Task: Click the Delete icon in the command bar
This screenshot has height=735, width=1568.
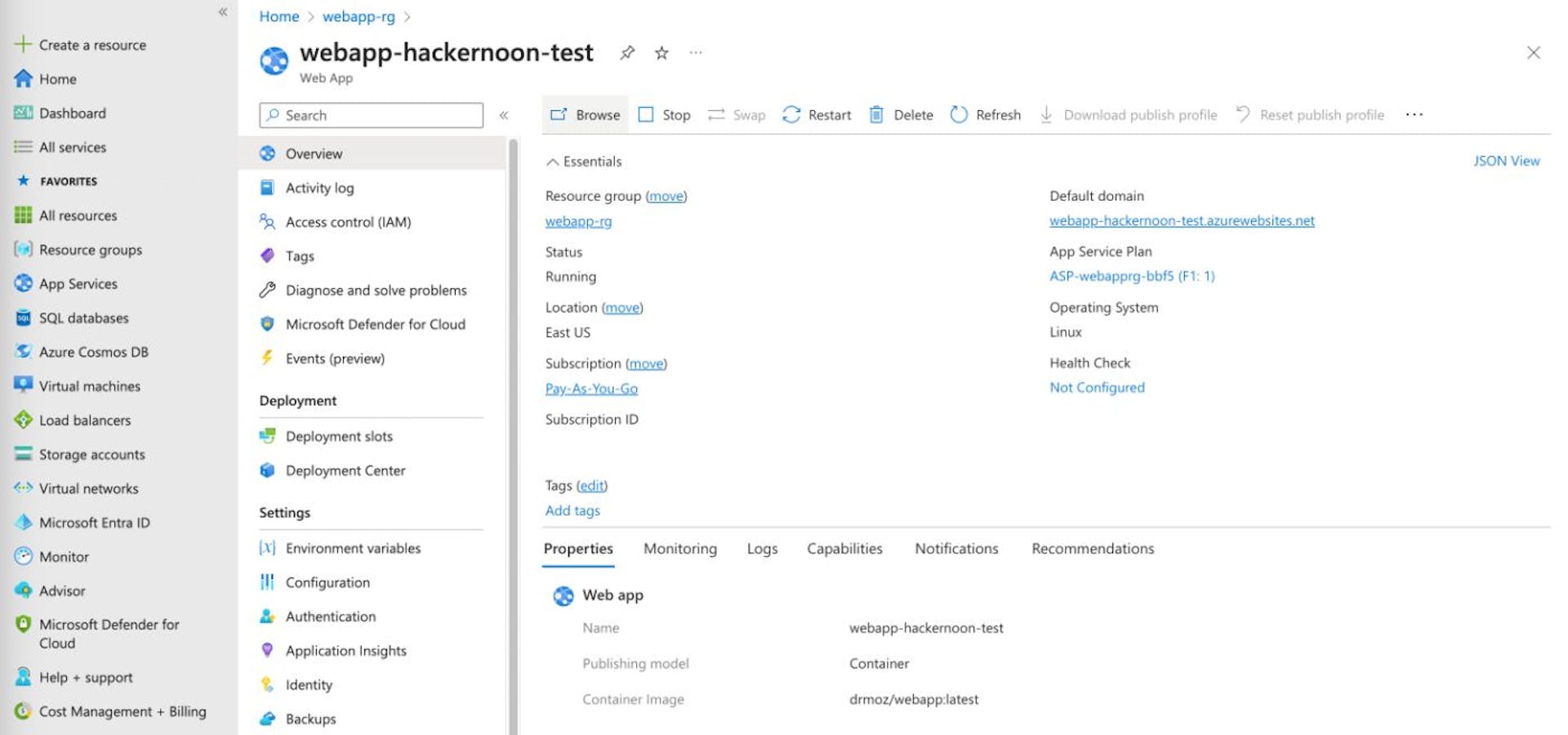Action: pyautogui.click(x=878, y=114)
